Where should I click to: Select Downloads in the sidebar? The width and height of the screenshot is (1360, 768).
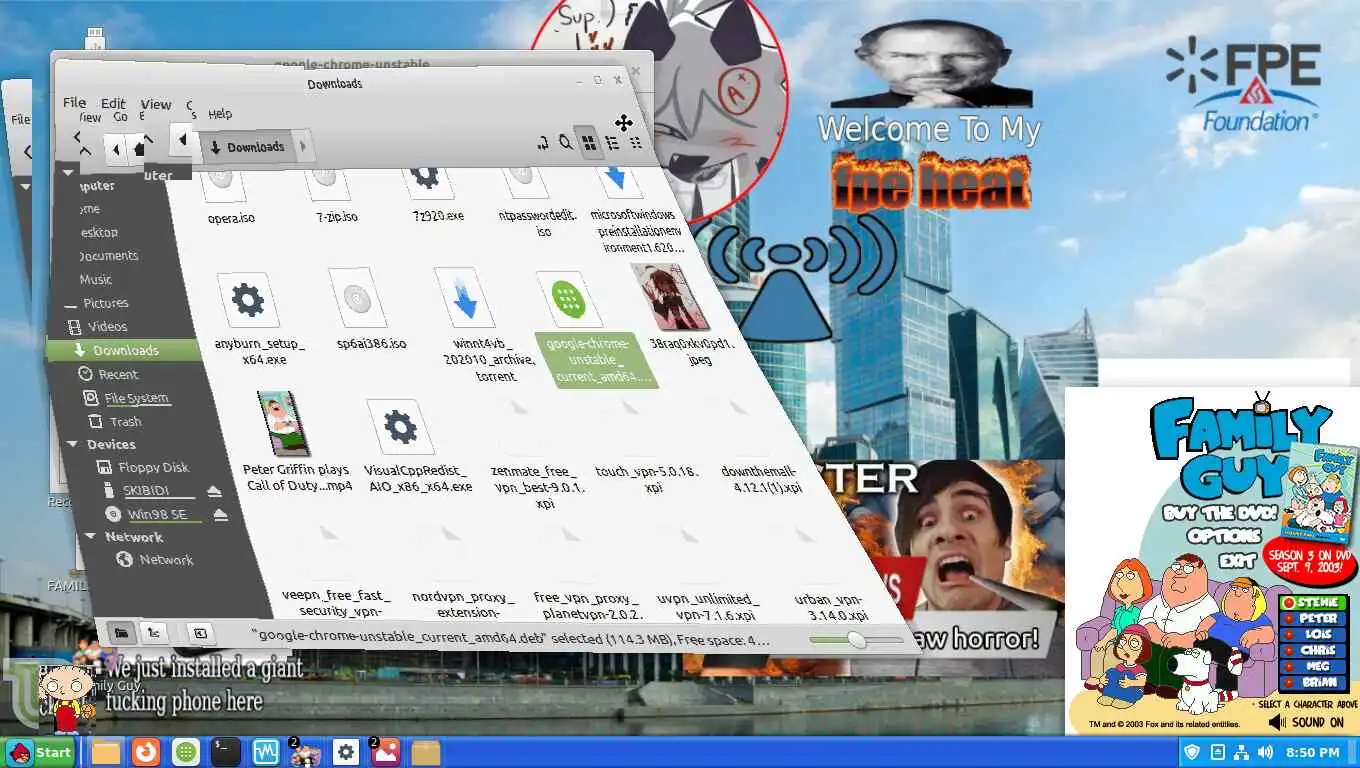click(x=124, y=350)
